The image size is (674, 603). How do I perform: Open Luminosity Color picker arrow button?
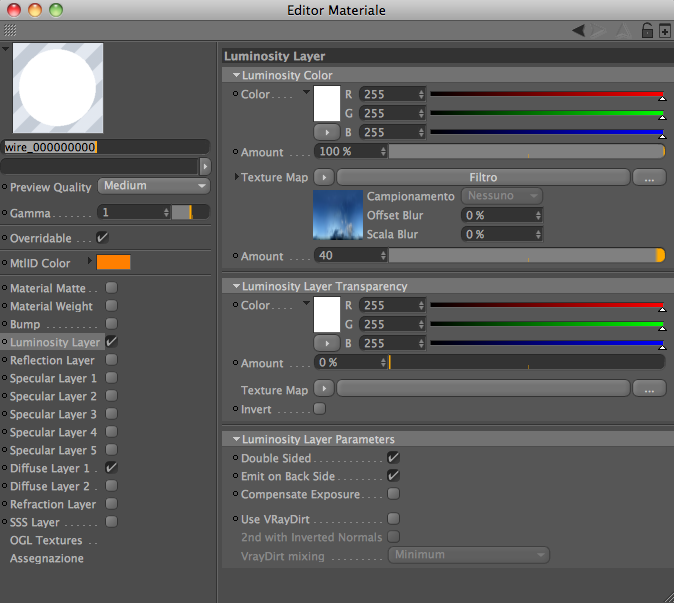326,132
